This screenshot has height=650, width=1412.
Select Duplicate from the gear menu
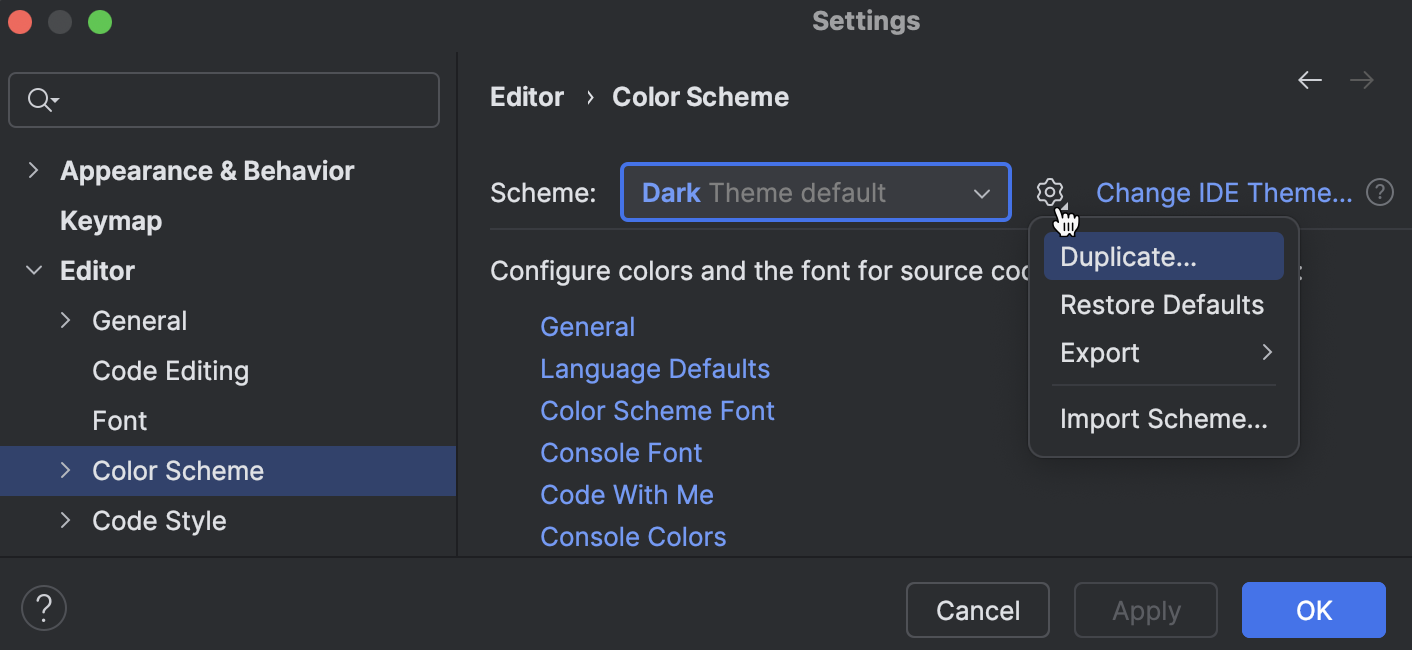coord(1128,256)
